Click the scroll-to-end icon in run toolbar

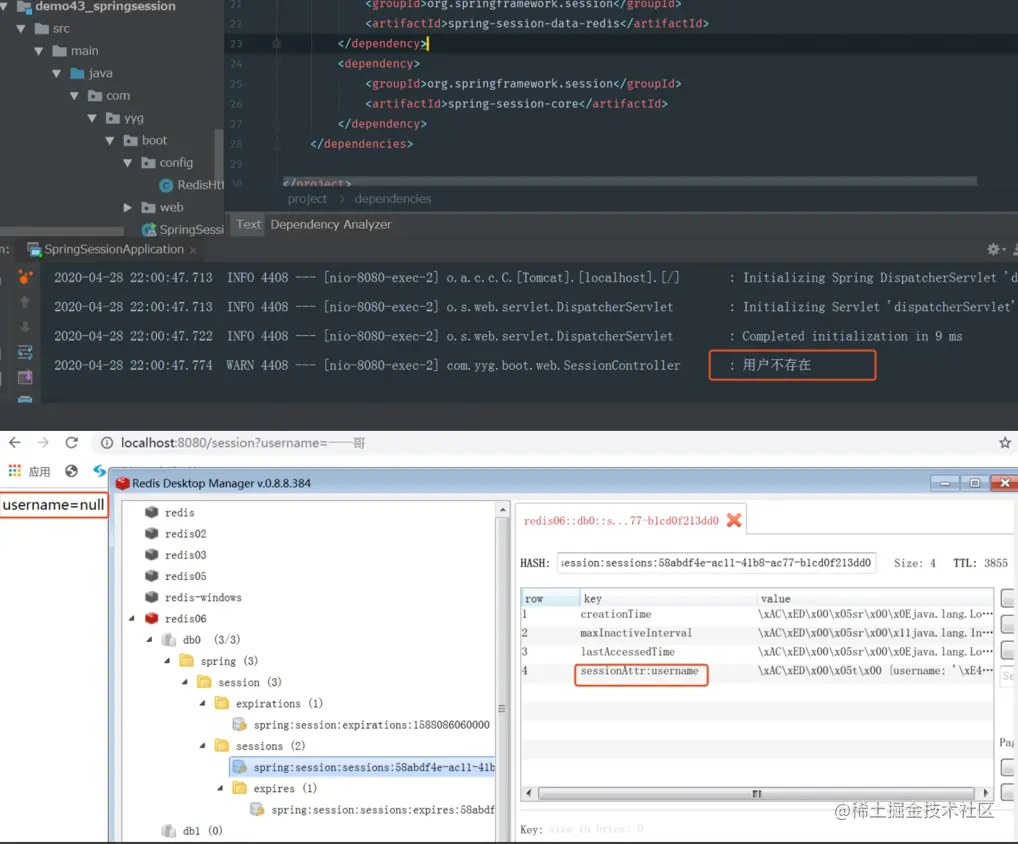(25, 377)
